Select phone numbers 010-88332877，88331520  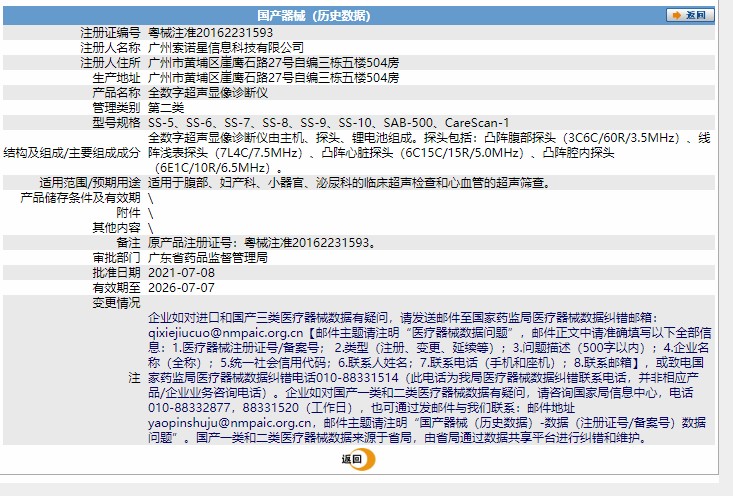[x=223, y=408]
